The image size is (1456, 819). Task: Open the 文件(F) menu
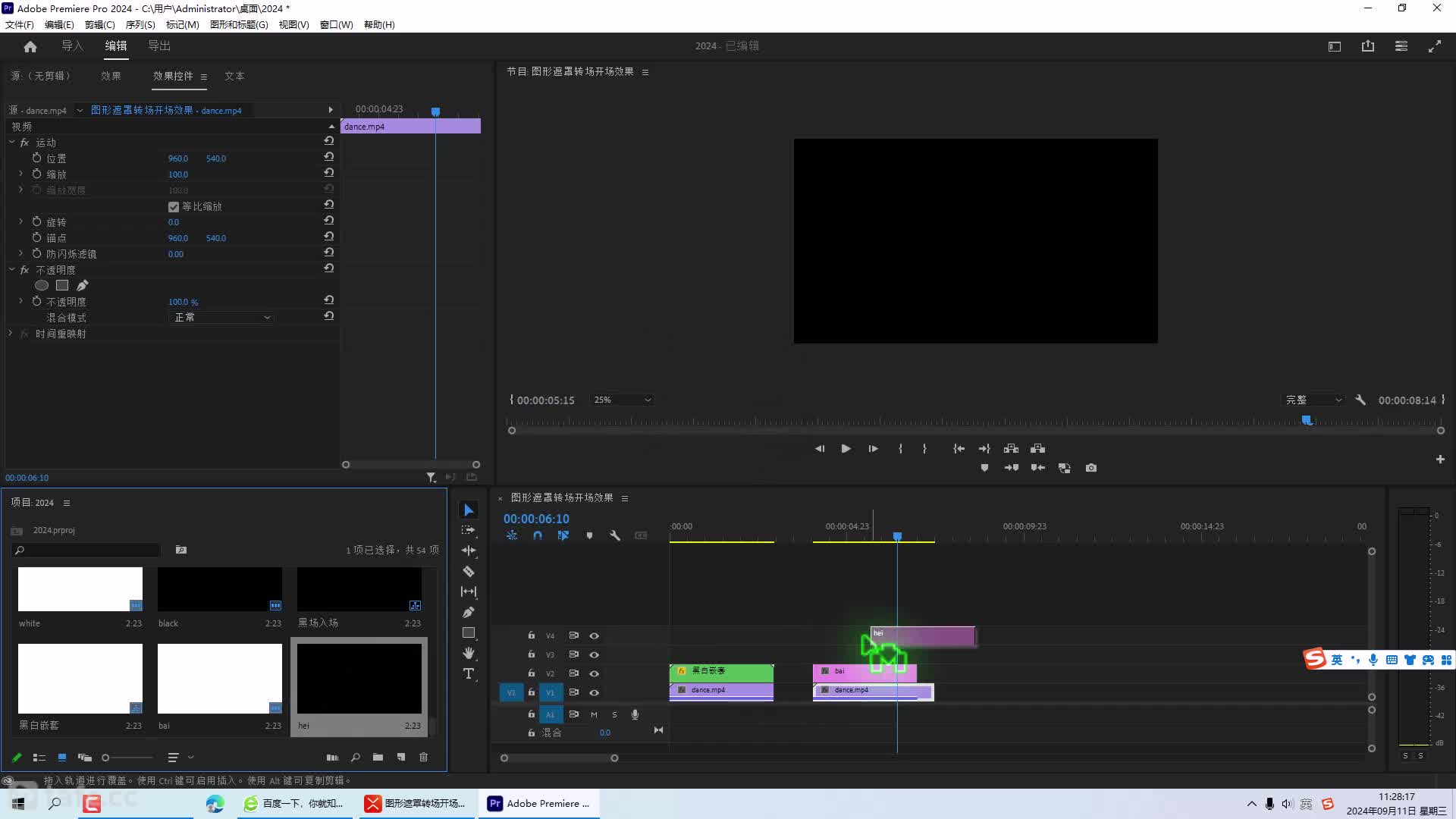20,24
